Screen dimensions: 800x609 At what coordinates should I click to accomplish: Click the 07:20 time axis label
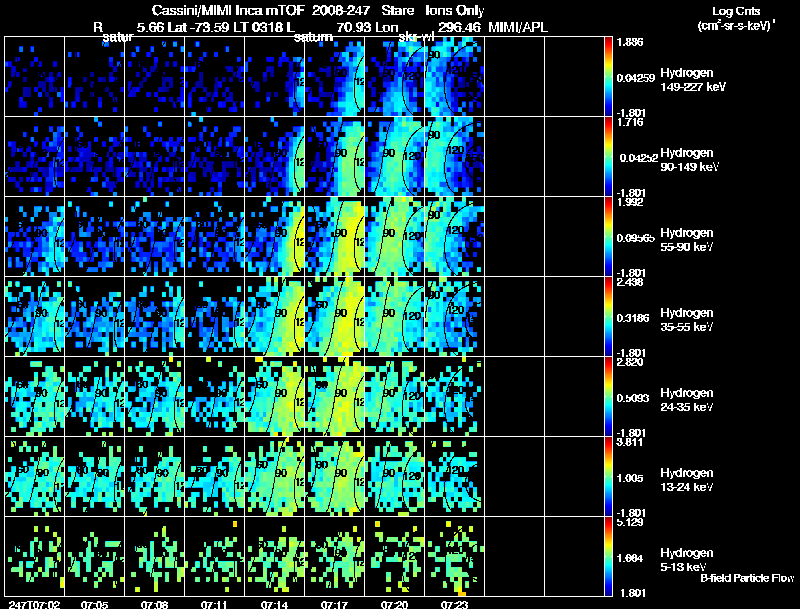coord(394,604)
